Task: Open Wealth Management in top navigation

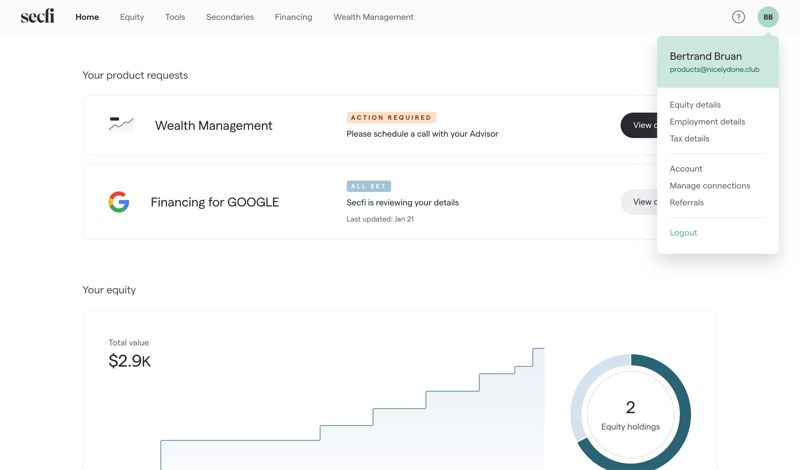Action: tap(373, 17)
